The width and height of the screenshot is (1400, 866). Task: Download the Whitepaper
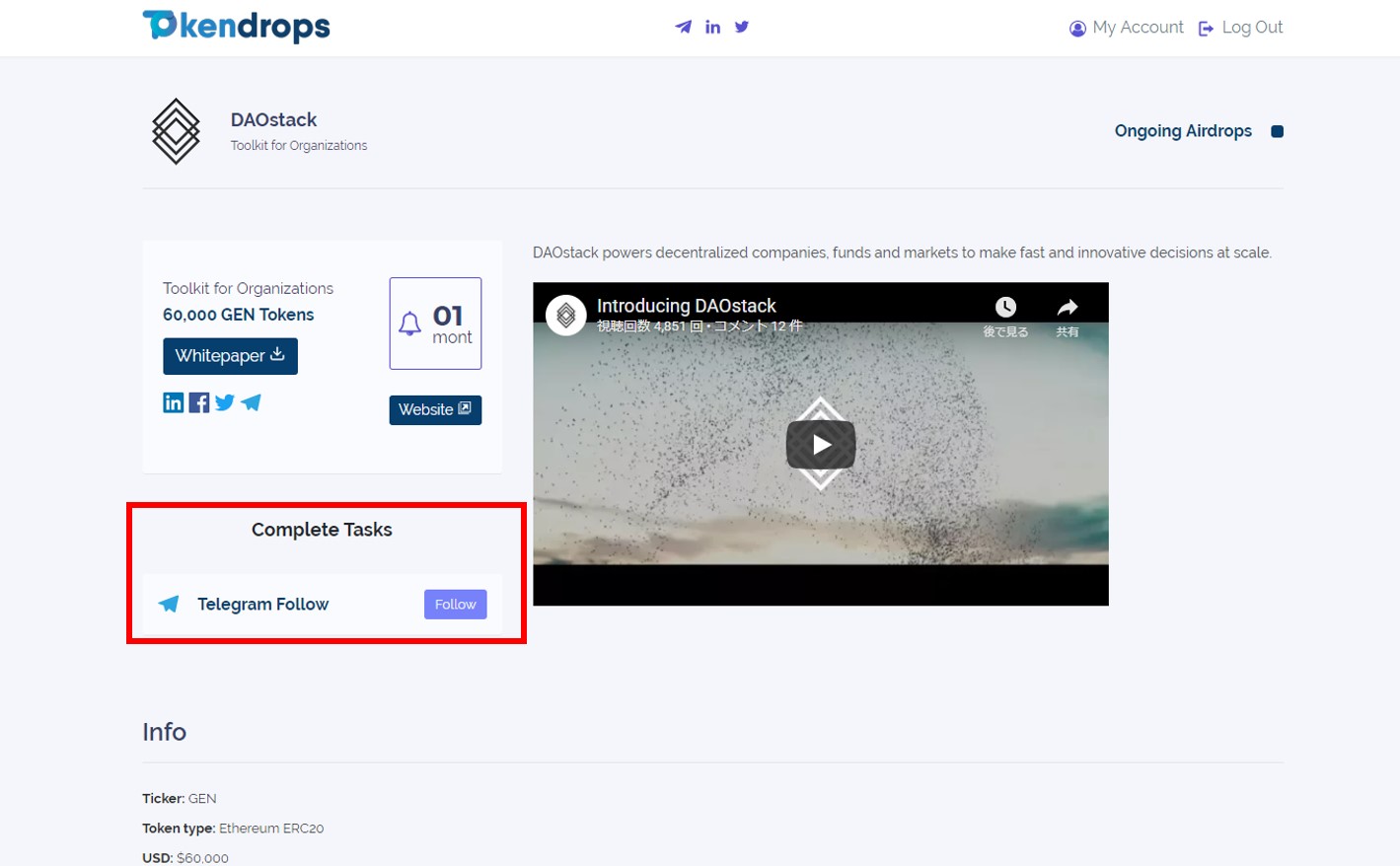point(230,356)
